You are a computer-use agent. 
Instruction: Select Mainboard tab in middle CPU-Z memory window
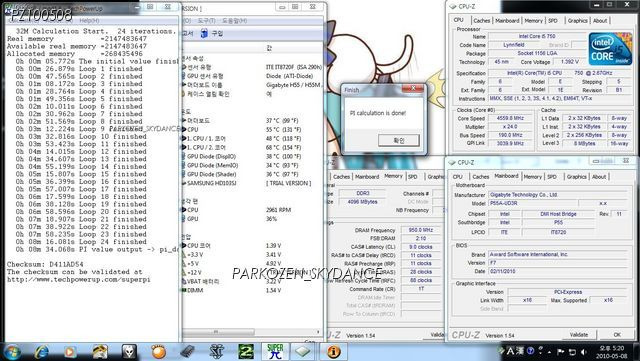point(367,176)
